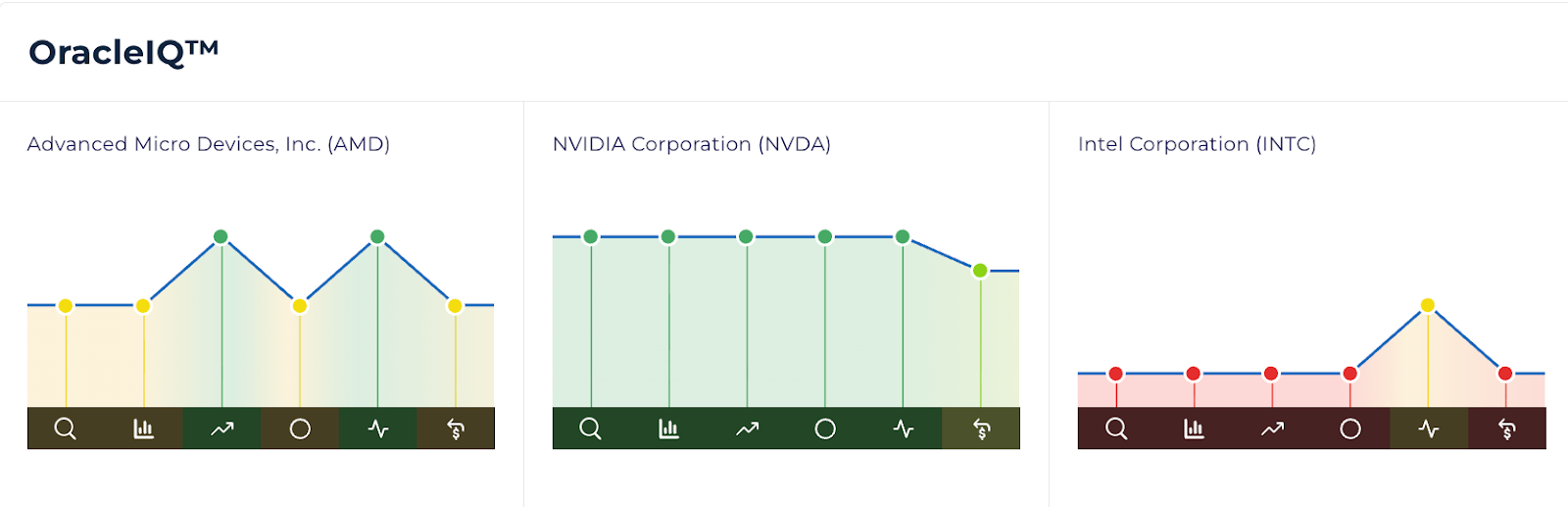The width and height of the screenshot is (1568, 507).
Task: Select the pulse icon under NVDA chart
Action: point(904,429)
